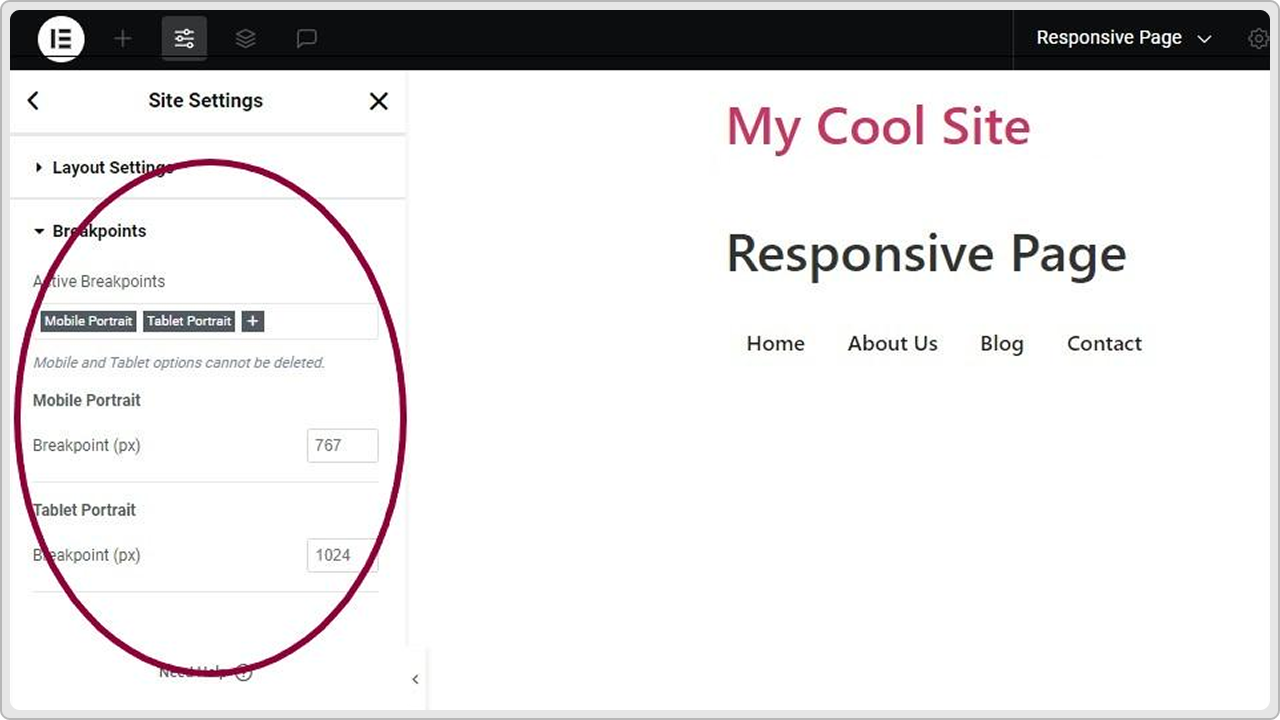Collapse the Breakpoints section

coord(99,231)
